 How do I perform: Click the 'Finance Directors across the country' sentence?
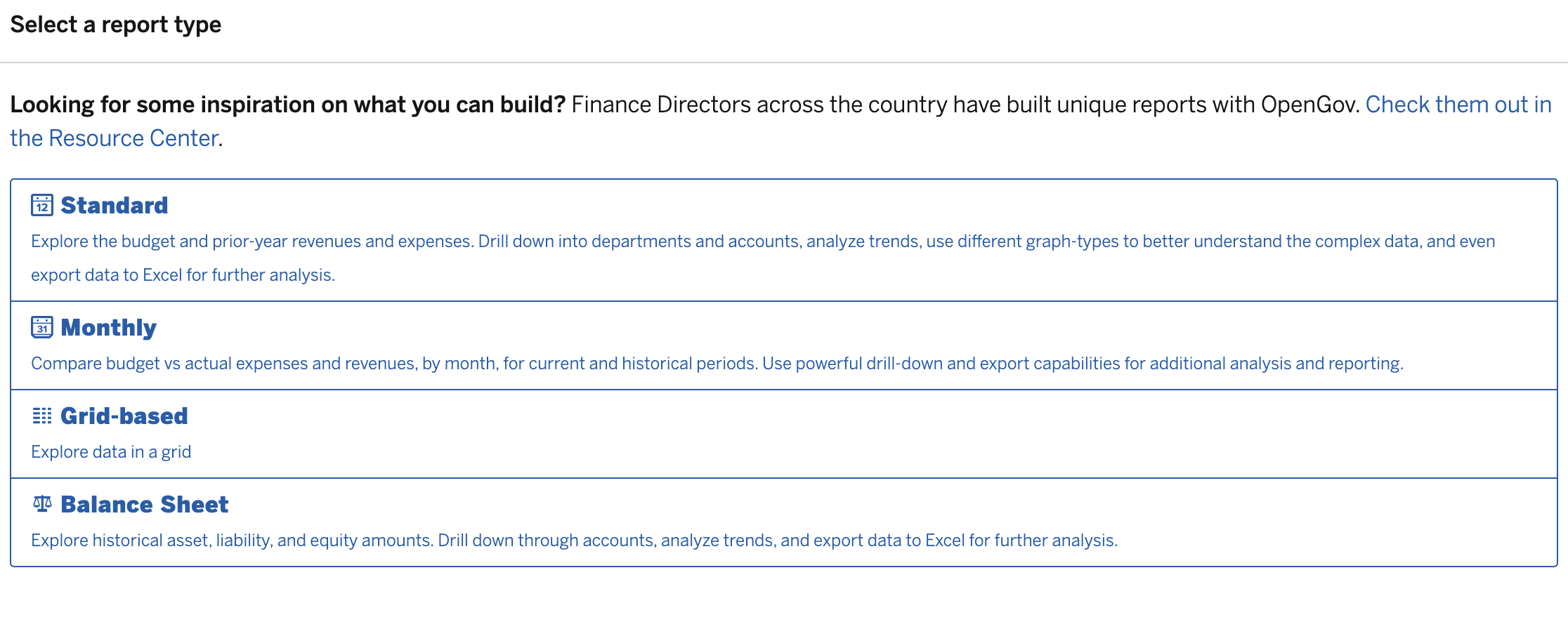(x=966, y=105)
